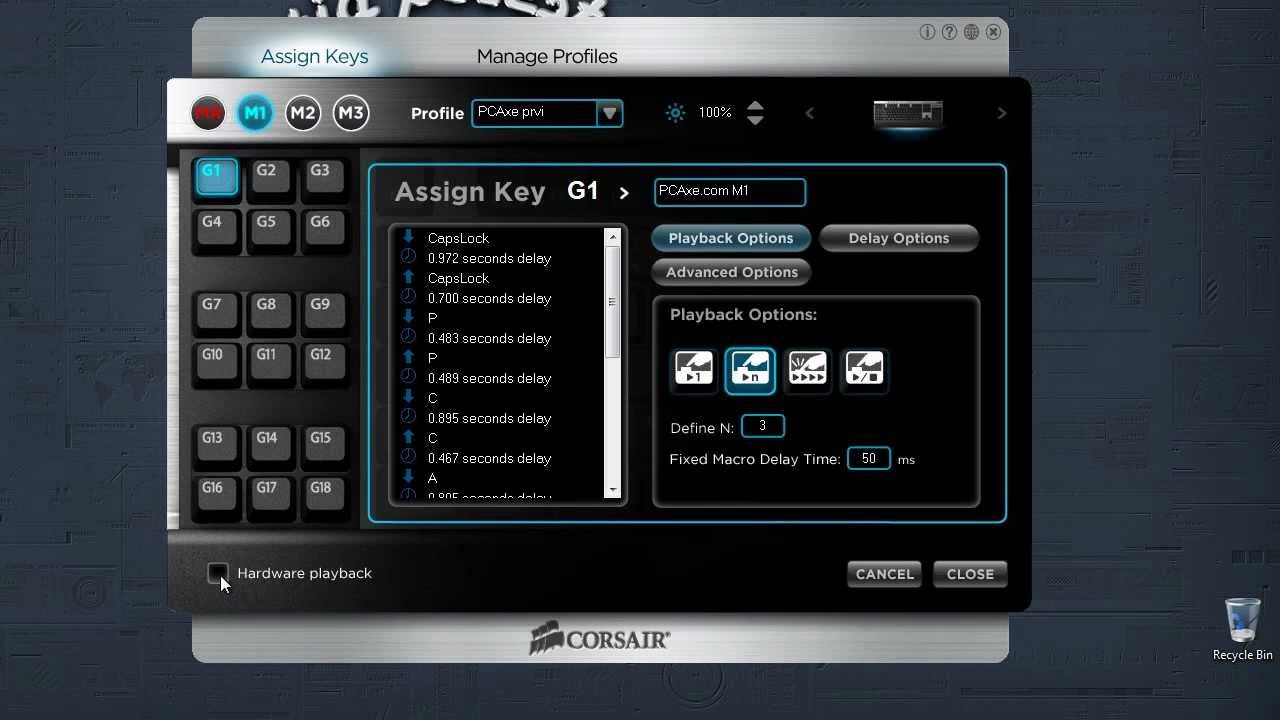This screenshot has height=720, width=1280.
Task: Select the G8 macro key
Action: [271, 311]
